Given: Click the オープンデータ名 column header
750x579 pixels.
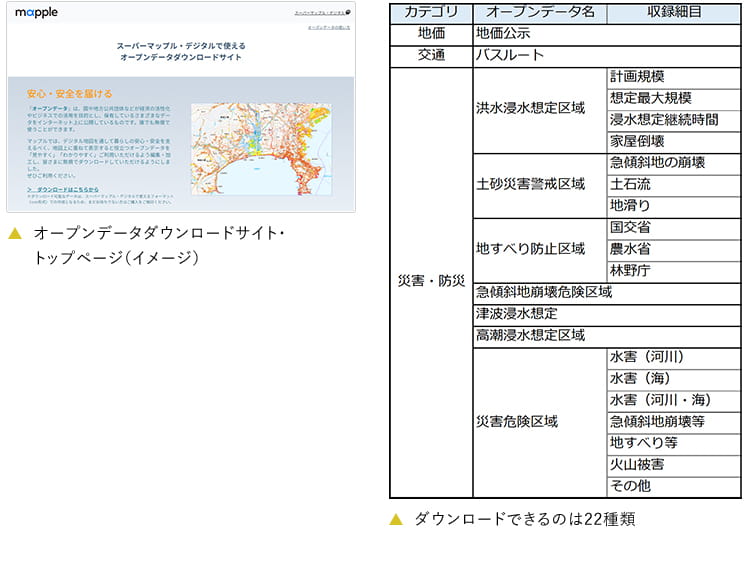Looking at the screenshot, I should point(540,13).
